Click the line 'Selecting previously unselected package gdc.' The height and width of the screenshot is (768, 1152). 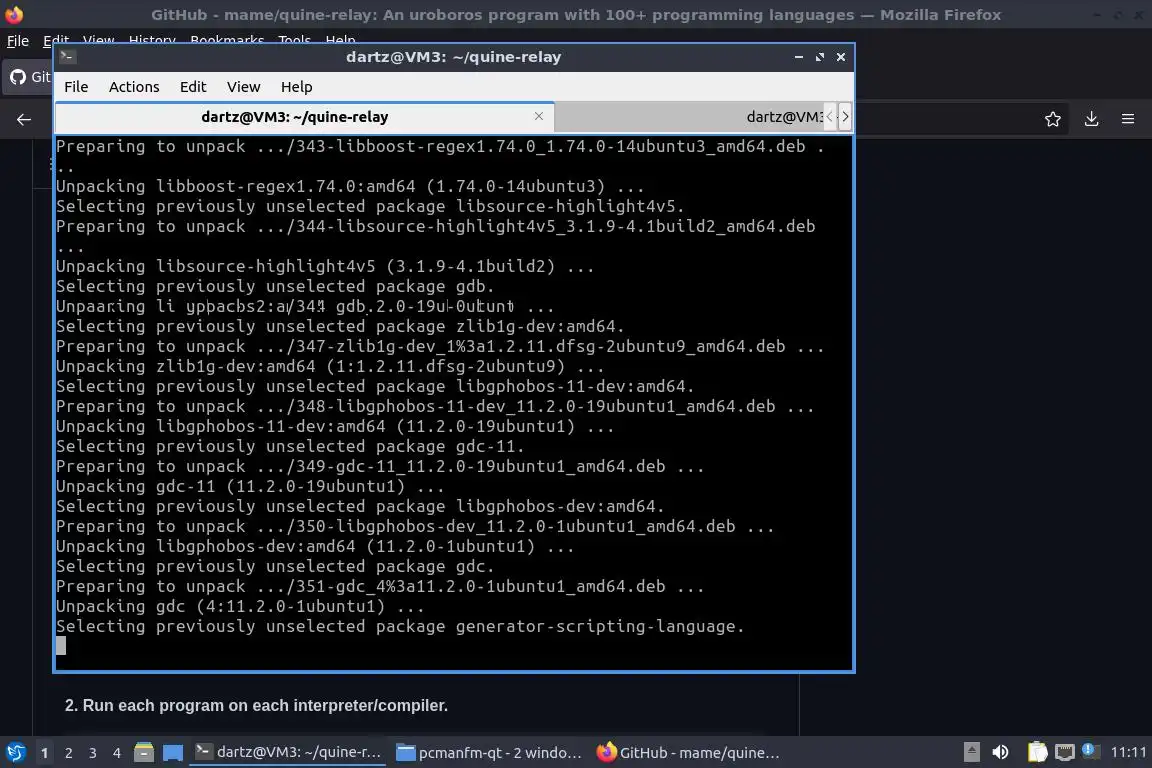point(276,567)
